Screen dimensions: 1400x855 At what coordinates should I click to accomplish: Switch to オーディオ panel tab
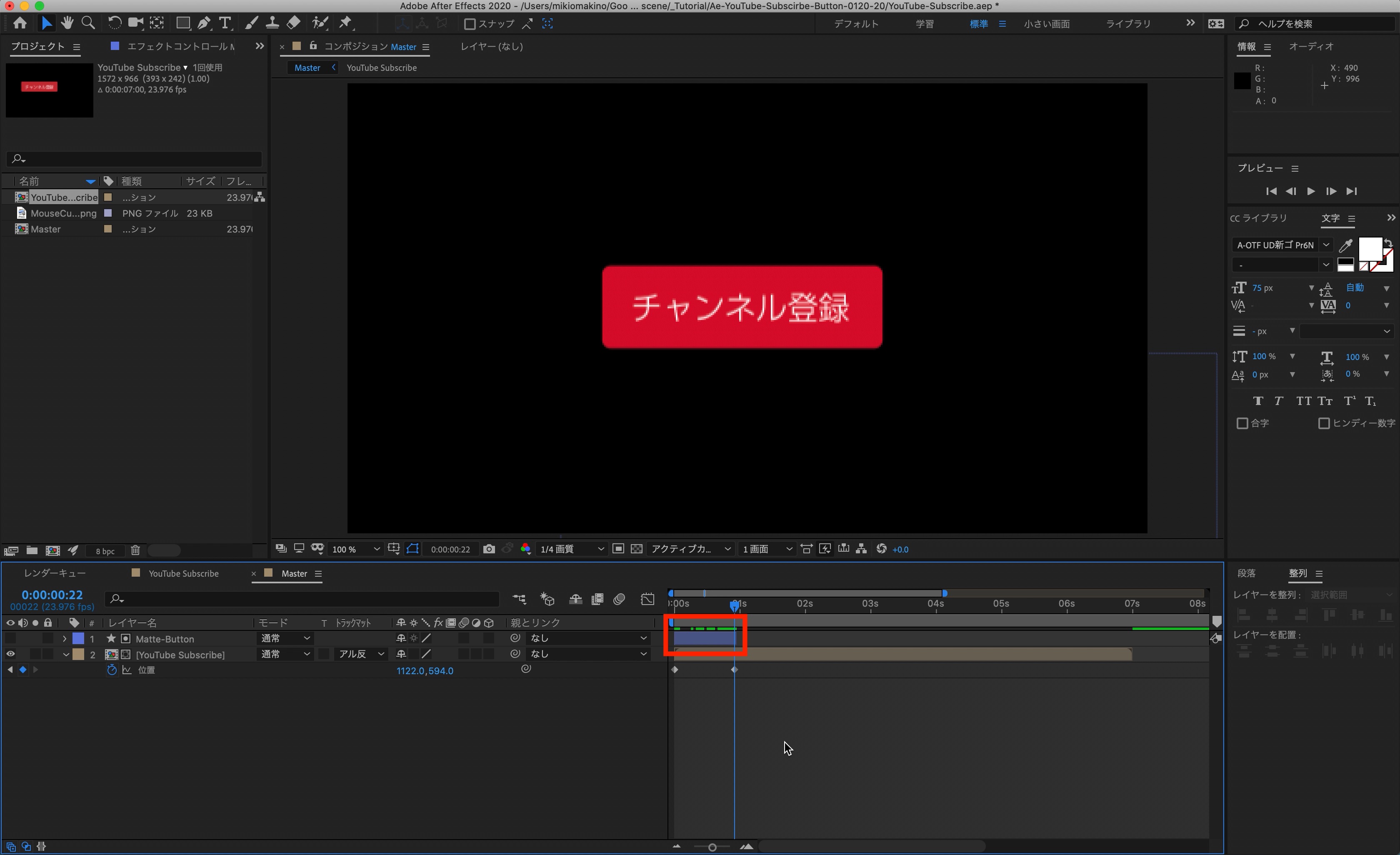pyautogui.click(x=1310, y=47)
